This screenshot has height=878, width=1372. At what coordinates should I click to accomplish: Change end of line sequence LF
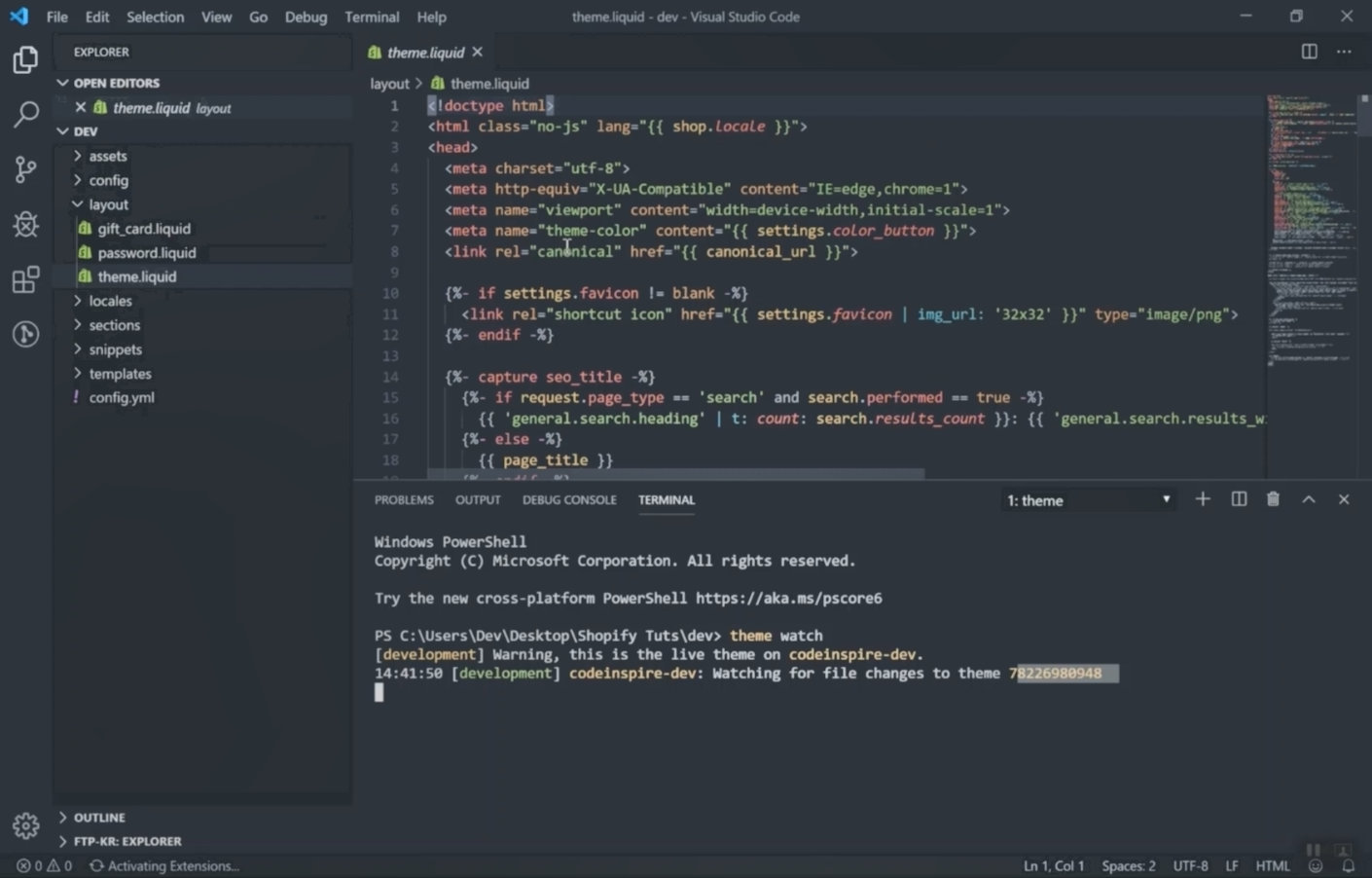tap(1232, 865)
